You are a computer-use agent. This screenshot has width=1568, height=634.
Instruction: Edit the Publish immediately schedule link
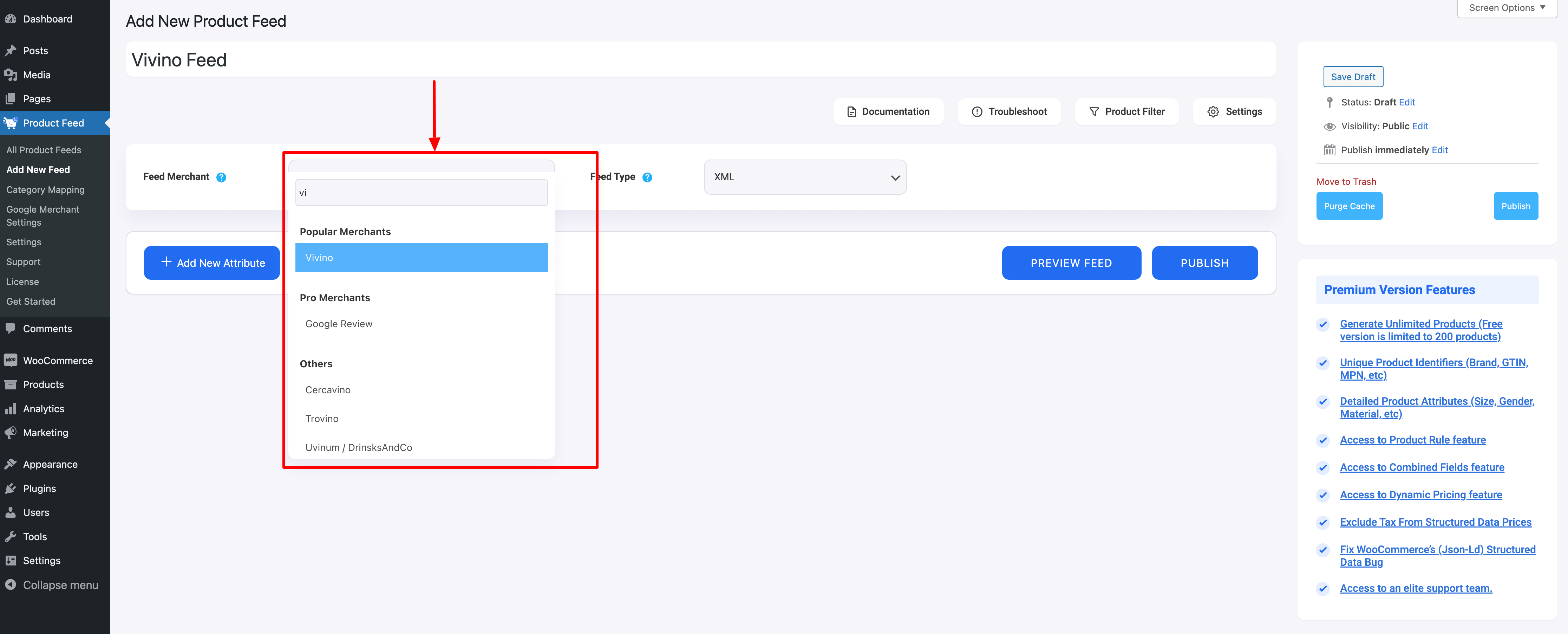coord(1439,150)
